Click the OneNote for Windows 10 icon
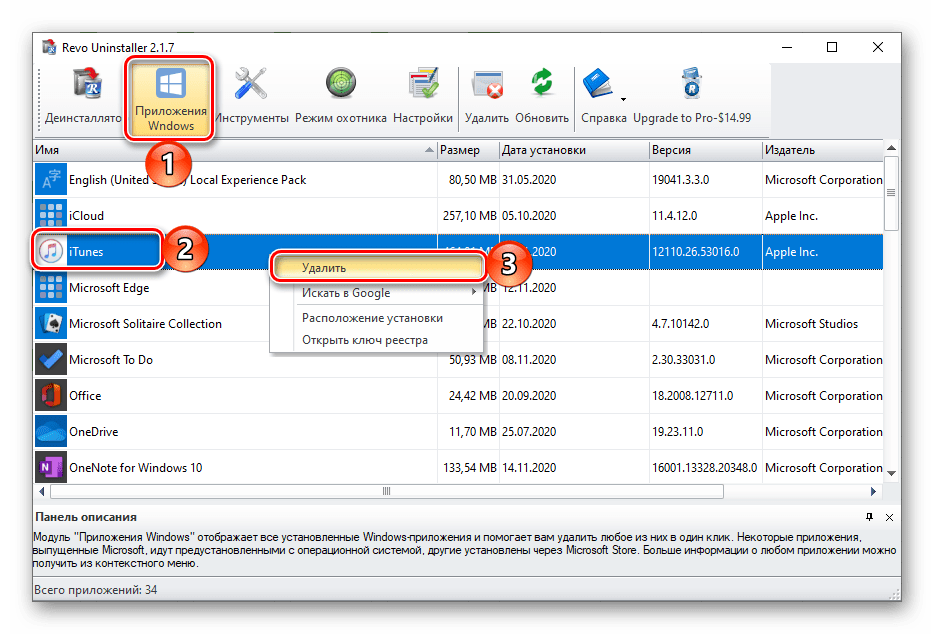Viewport: 934px width, 634px height. pos(51,468)
